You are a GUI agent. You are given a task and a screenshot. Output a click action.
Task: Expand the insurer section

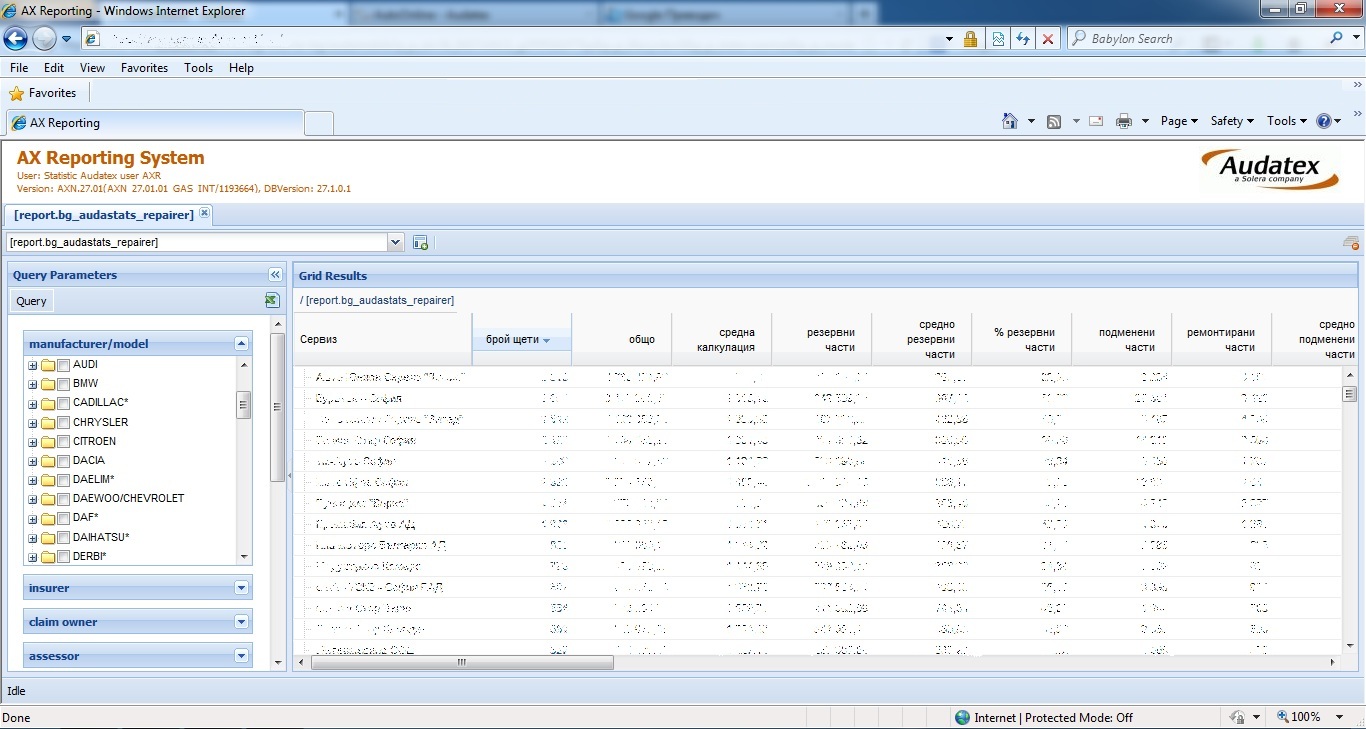click(x=241, y=588)
